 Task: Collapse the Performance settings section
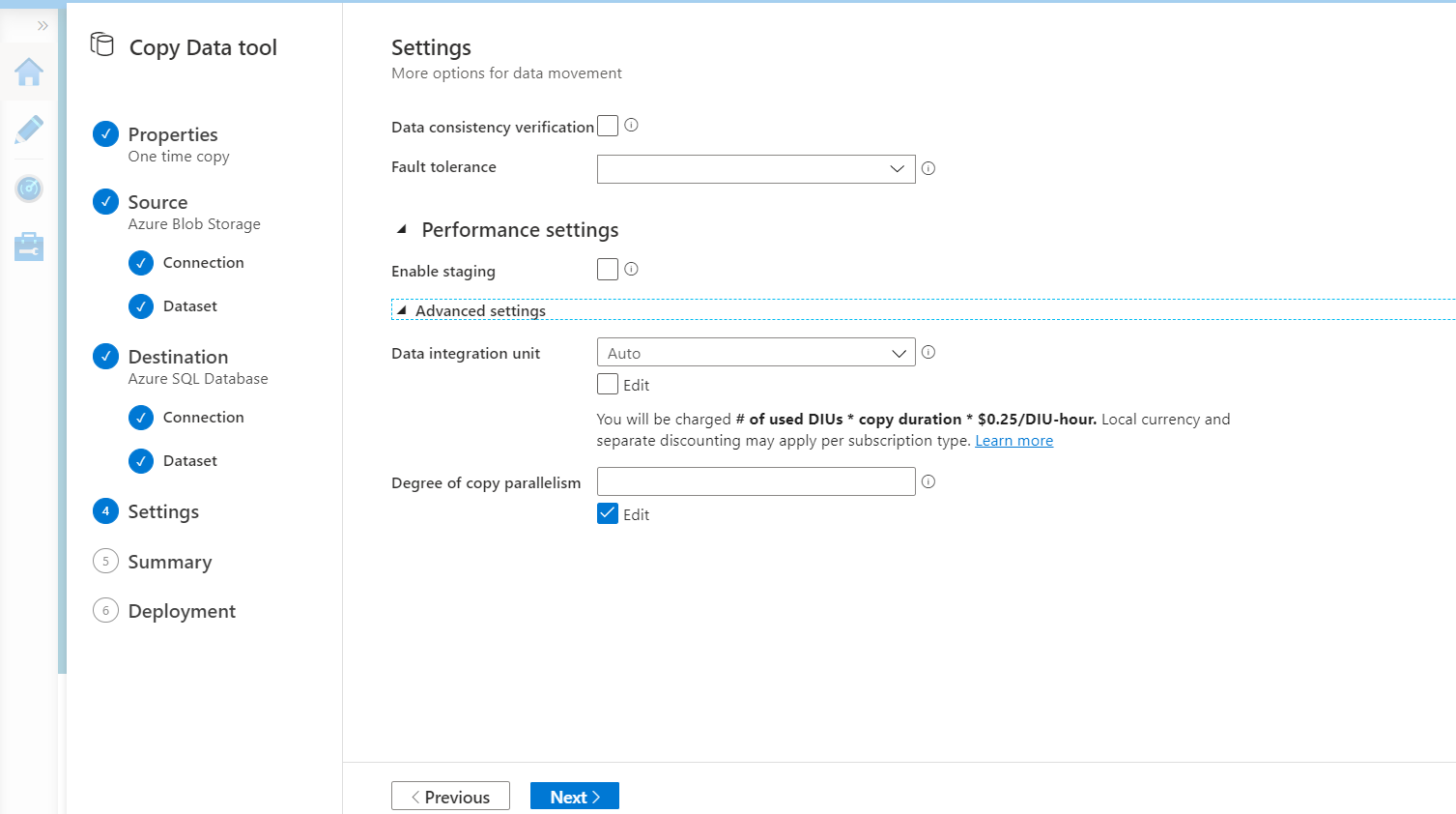402,230
